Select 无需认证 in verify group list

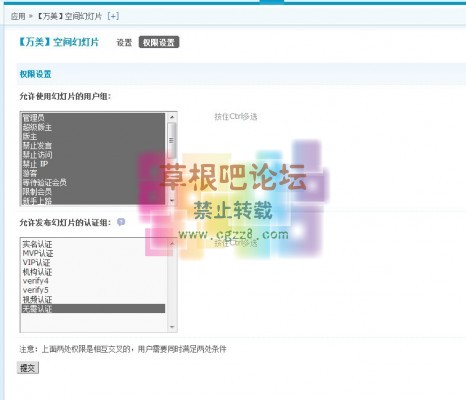click(93, 308)
